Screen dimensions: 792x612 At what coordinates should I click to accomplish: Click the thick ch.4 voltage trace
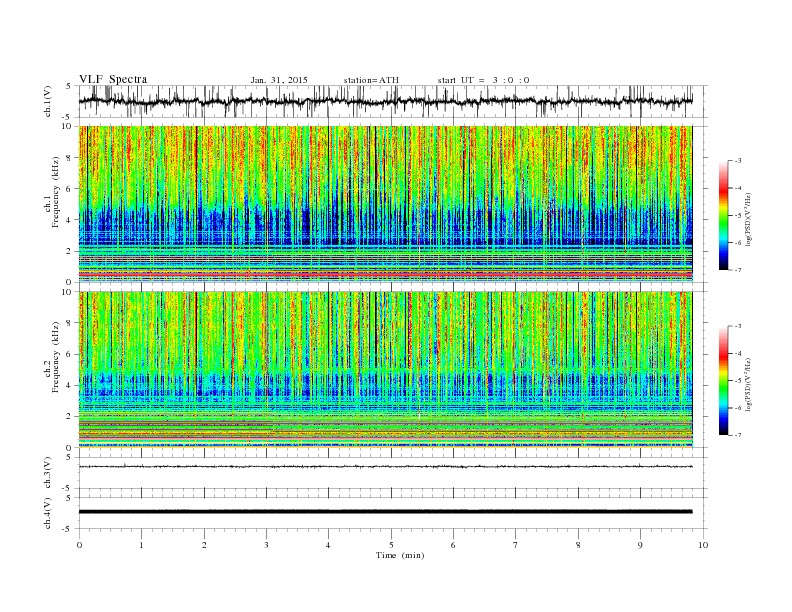point(385,512)
